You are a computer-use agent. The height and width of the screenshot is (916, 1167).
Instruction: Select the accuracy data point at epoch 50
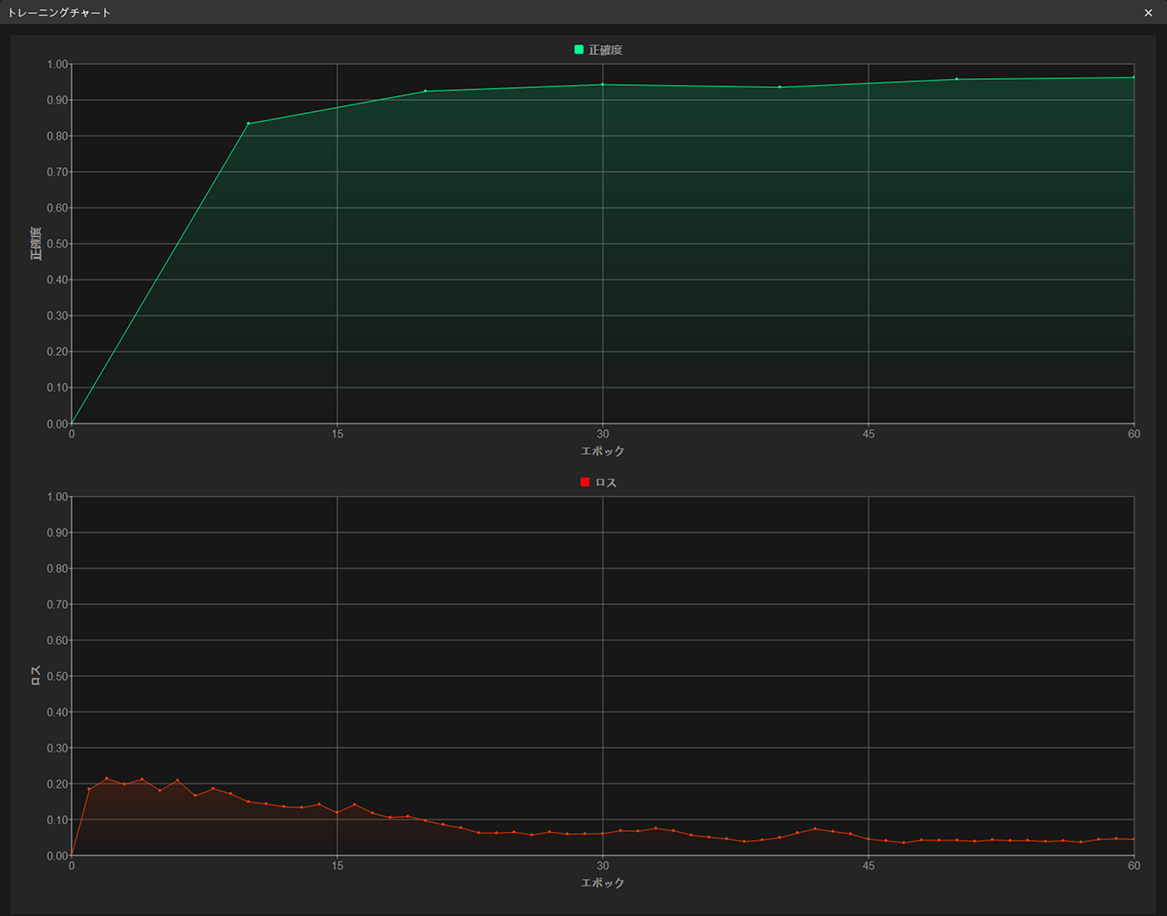(x=957, y=79)
